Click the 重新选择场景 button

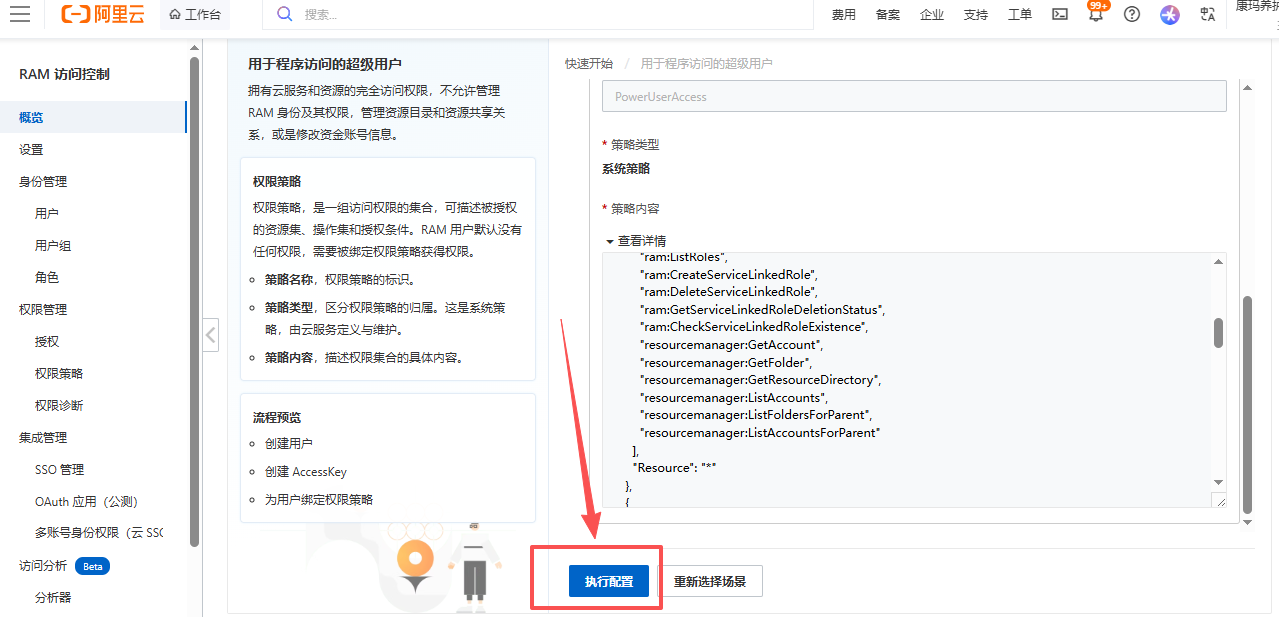[709, 581]
